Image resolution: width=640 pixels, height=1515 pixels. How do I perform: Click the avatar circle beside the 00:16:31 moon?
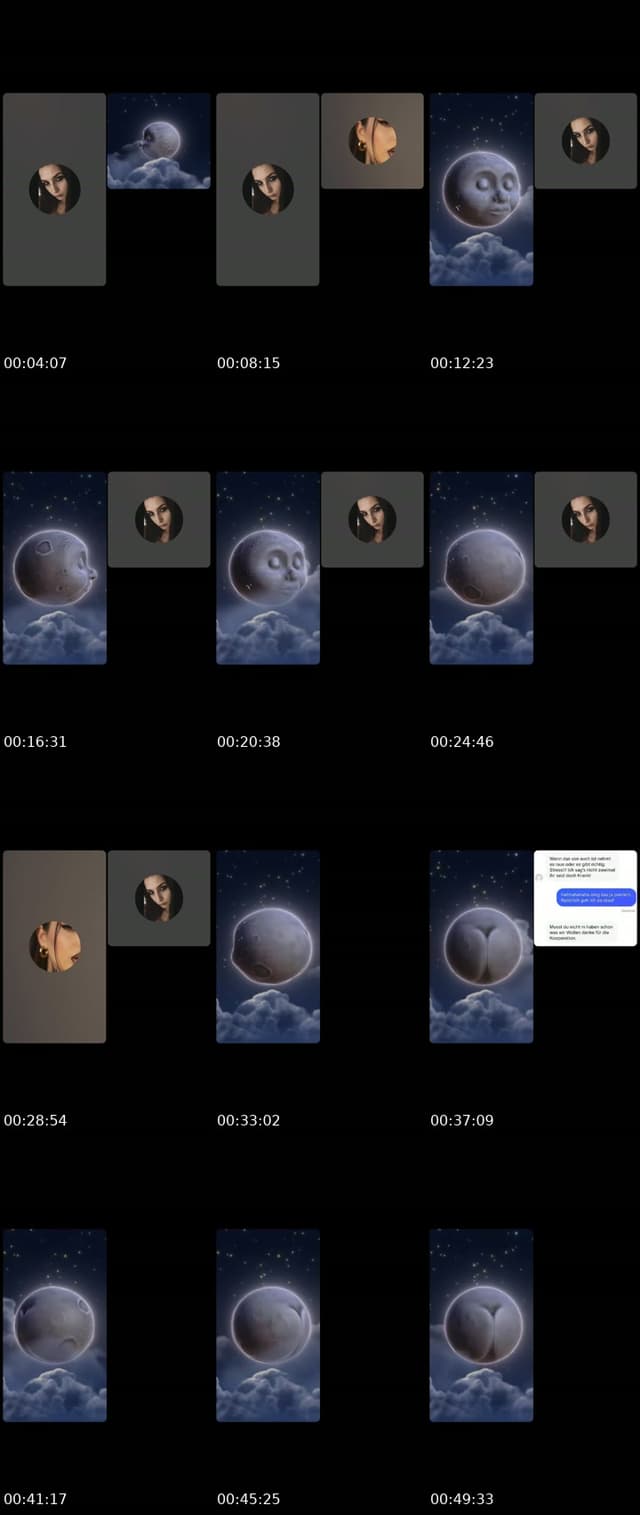point(159,519)
